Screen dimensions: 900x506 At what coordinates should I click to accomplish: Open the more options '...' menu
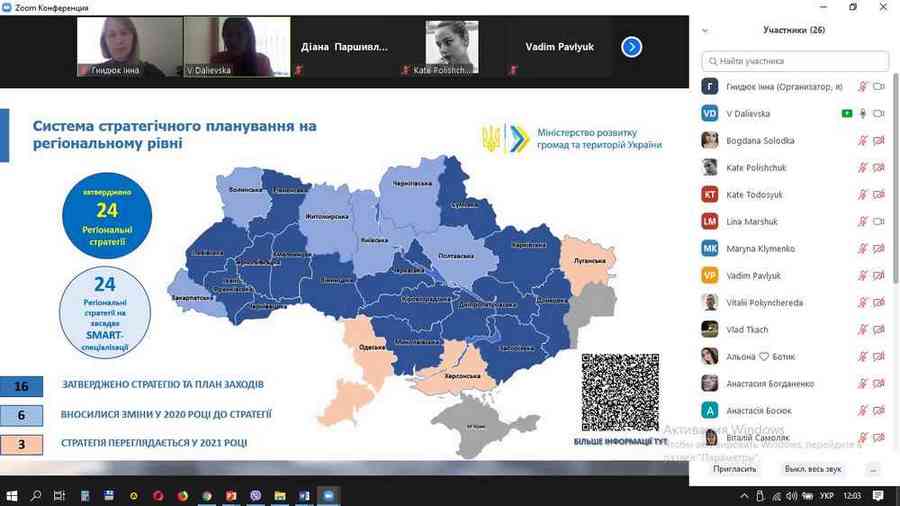pyautogui.click(x=873, y=469)
